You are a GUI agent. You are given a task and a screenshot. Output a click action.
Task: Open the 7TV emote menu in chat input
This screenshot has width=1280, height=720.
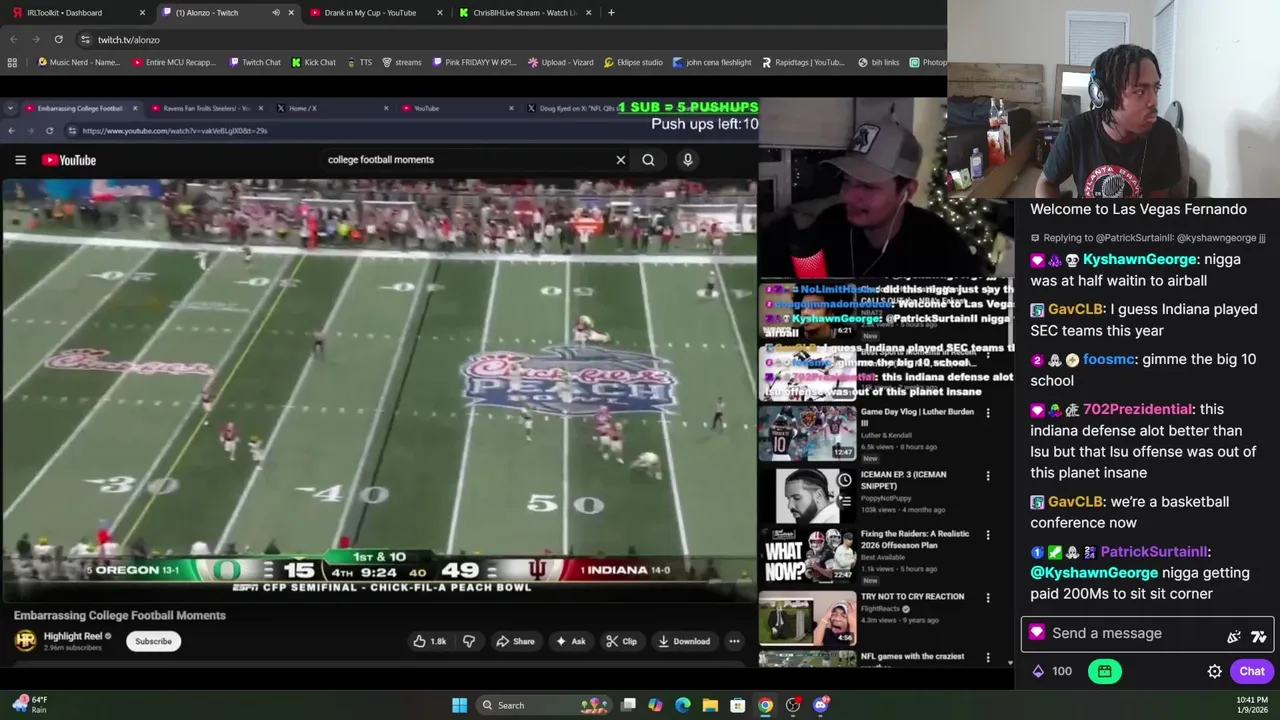point(1258,636)
